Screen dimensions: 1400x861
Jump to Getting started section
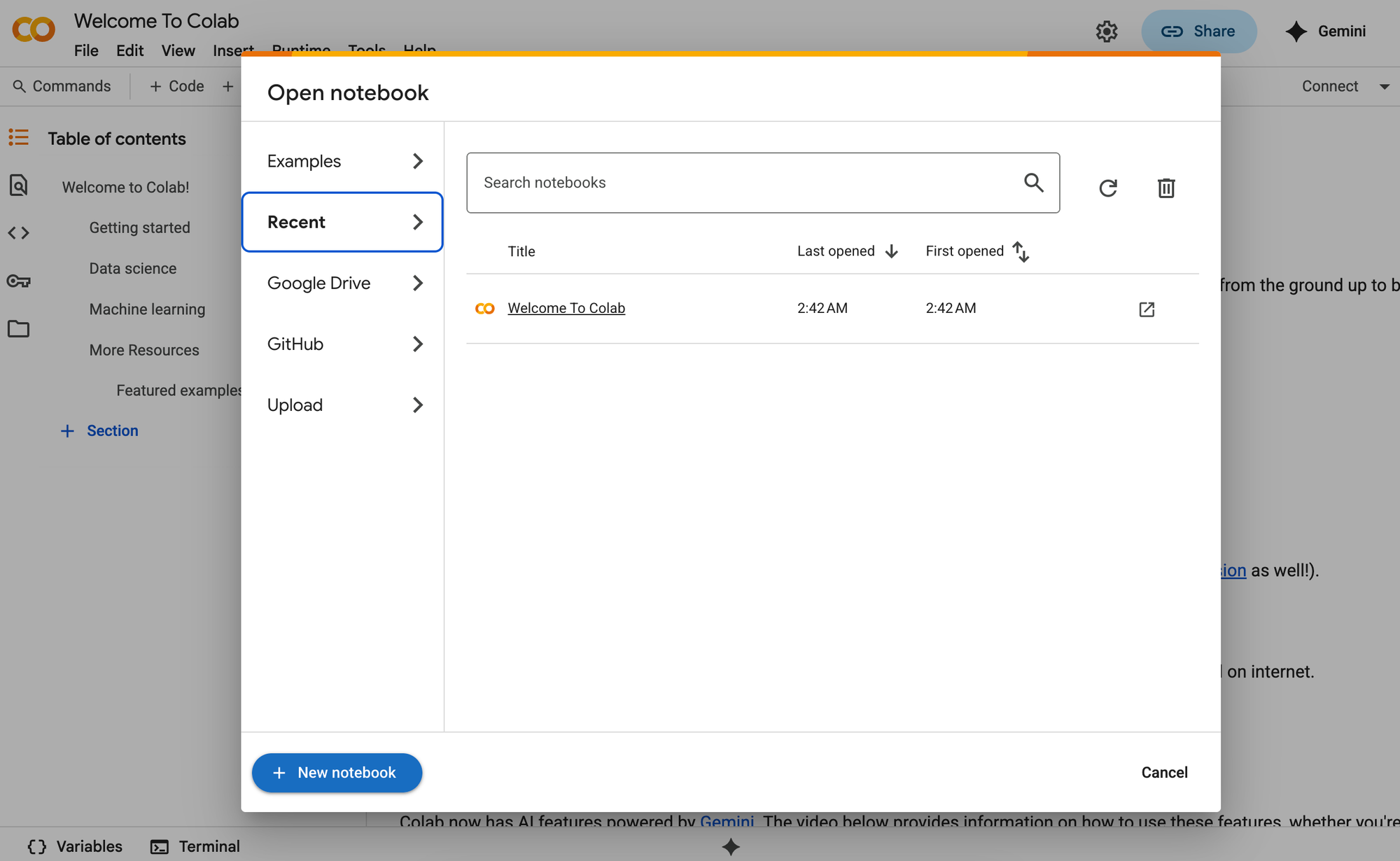139,227
